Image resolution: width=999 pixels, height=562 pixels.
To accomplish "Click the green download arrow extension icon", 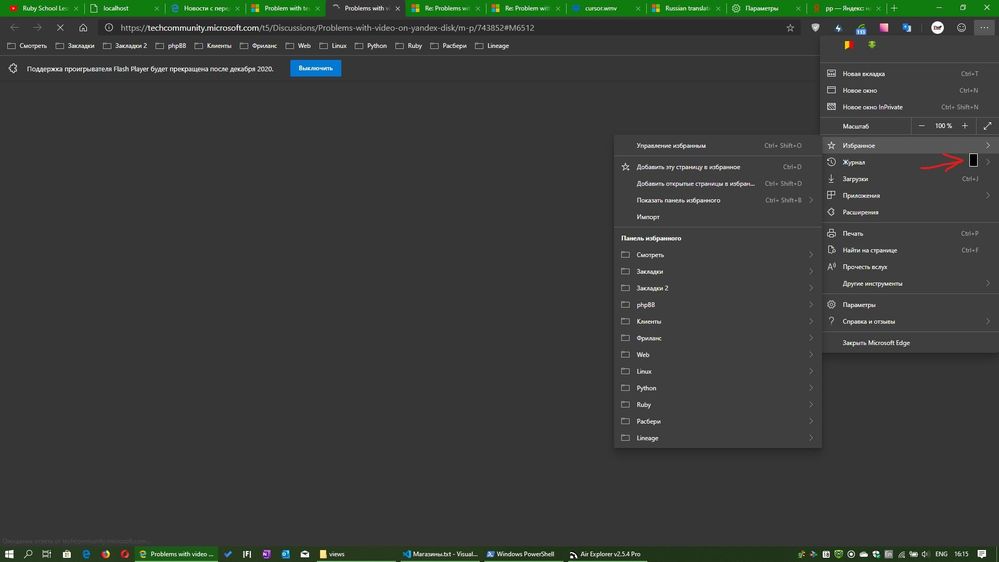I will (x=872, y=45).
